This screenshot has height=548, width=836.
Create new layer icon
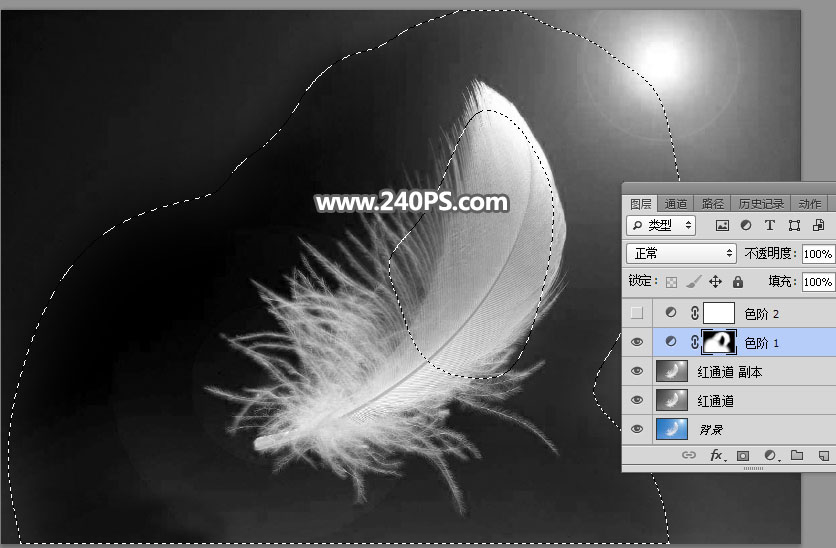[x=824, y=455]
